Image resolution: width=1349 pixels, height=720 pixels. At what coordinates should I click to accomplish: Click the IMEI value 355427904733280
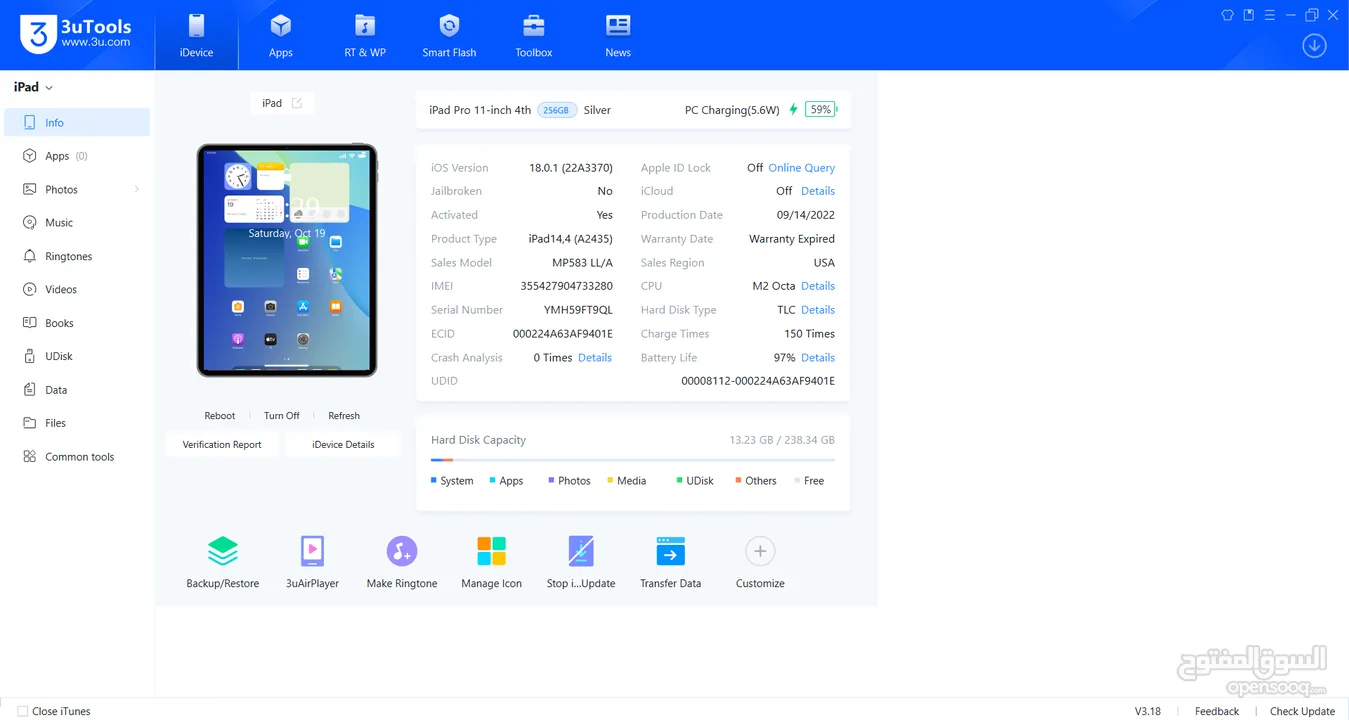(x=566, y=286)
